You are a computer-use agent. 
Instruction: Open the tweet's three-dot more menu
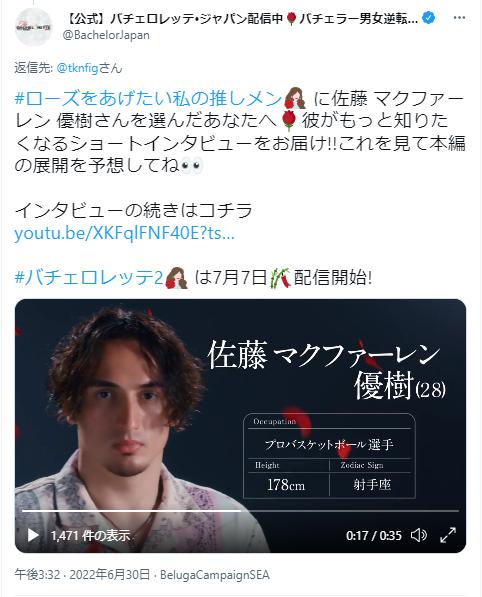click(x=459, y=18)
